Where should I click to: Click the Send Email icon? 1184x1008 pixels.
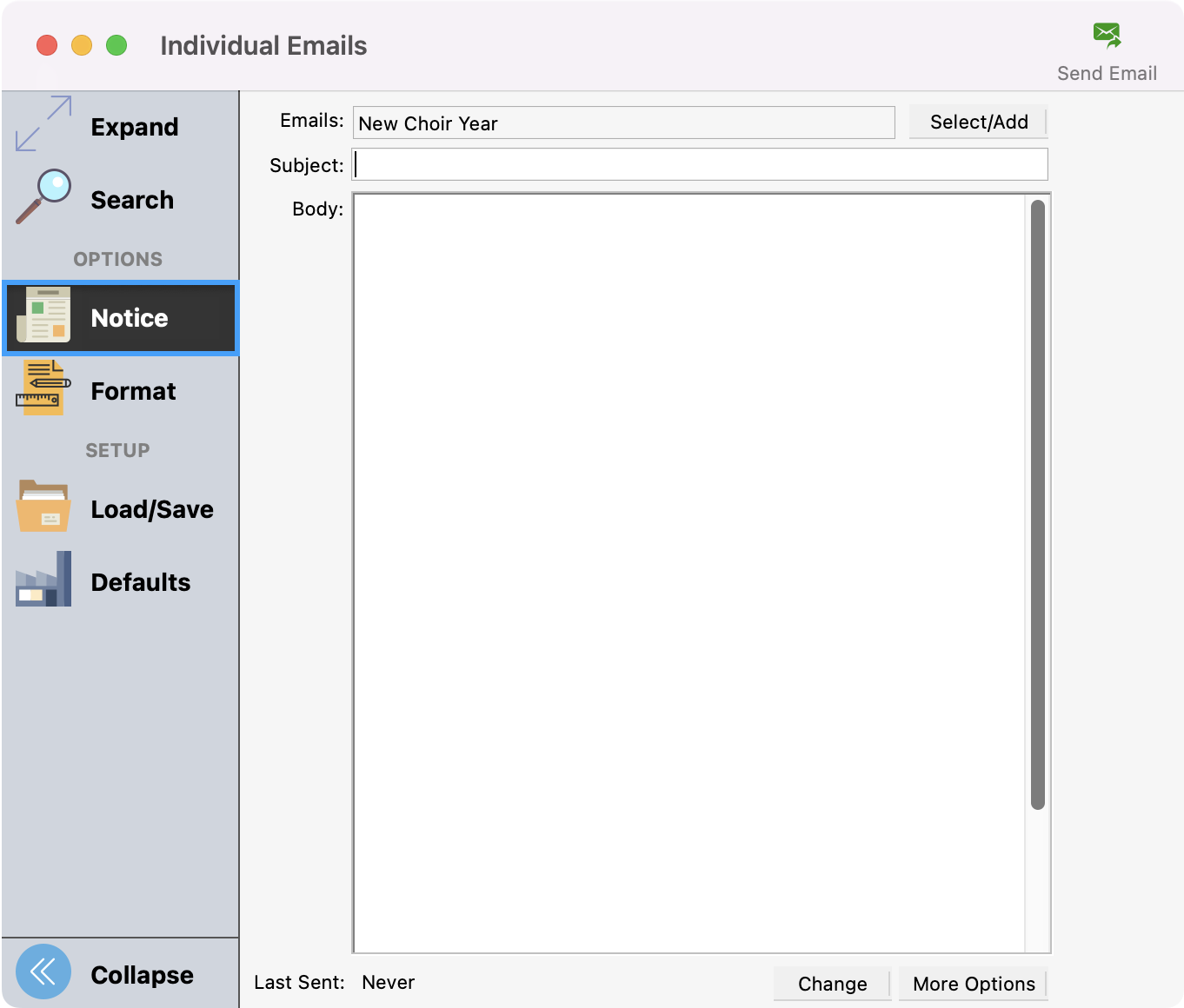[1106, 35]
